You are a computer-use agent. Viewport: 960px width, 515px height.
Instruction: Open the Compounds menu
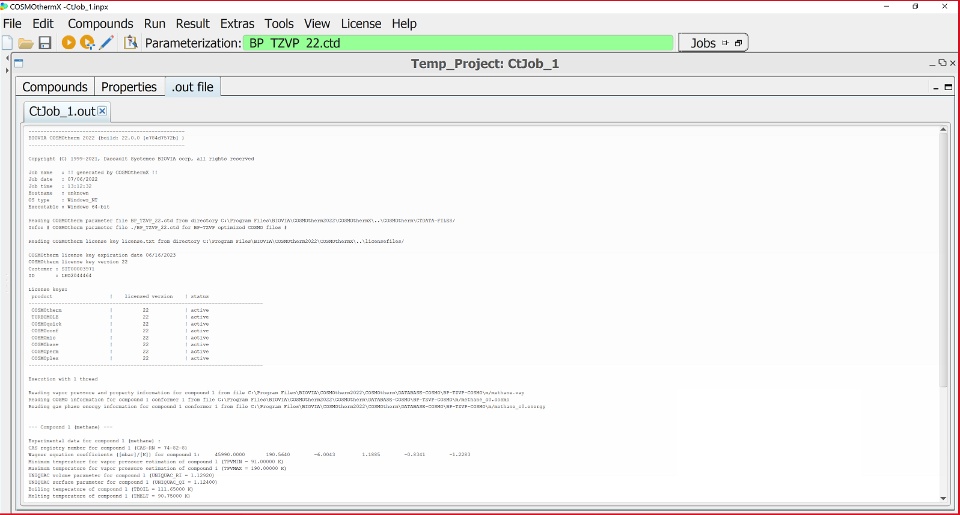coord(100,23)
